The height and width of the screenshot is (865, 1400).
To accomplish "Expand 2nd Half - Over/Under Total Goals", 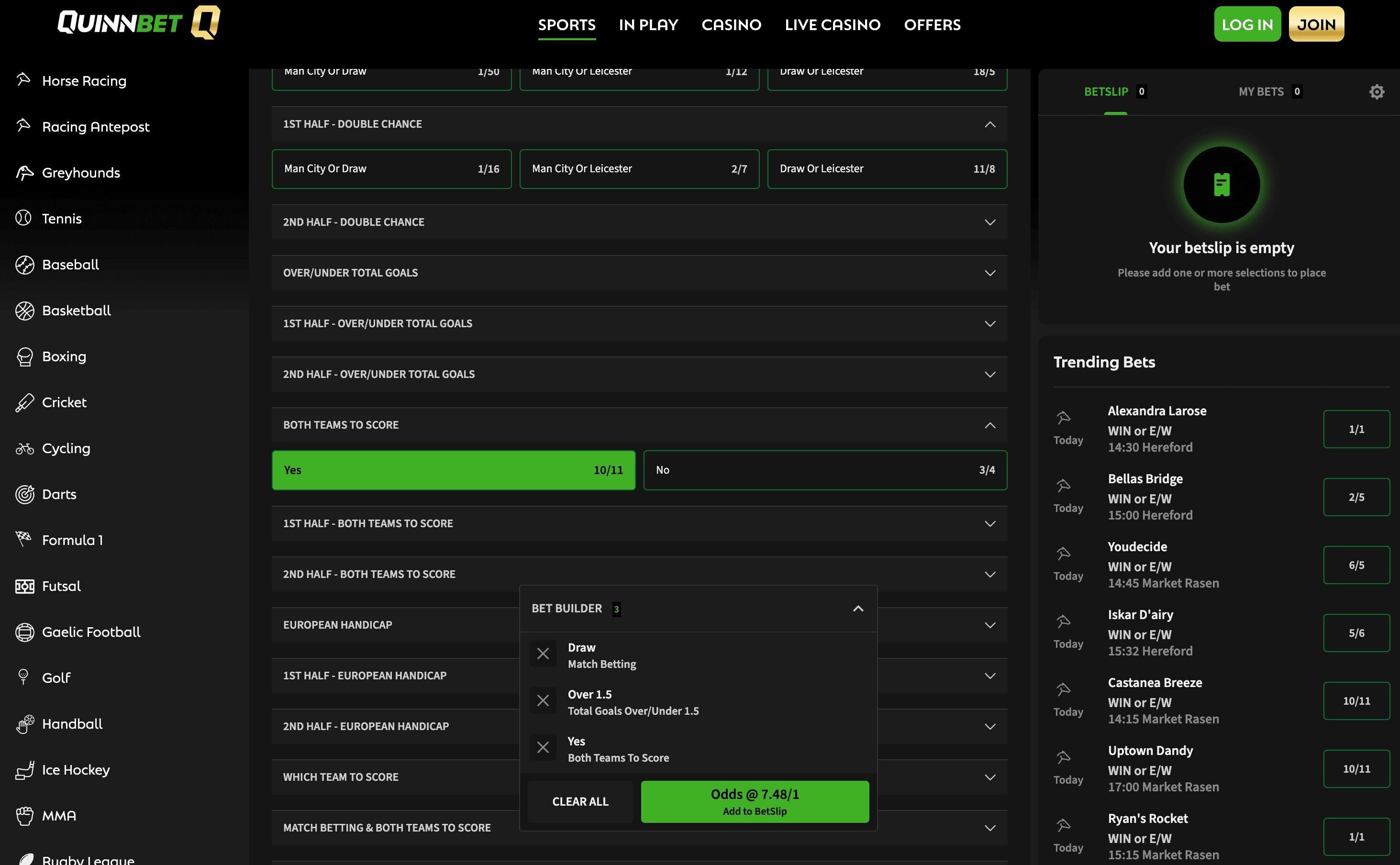I will coord(639,374).
